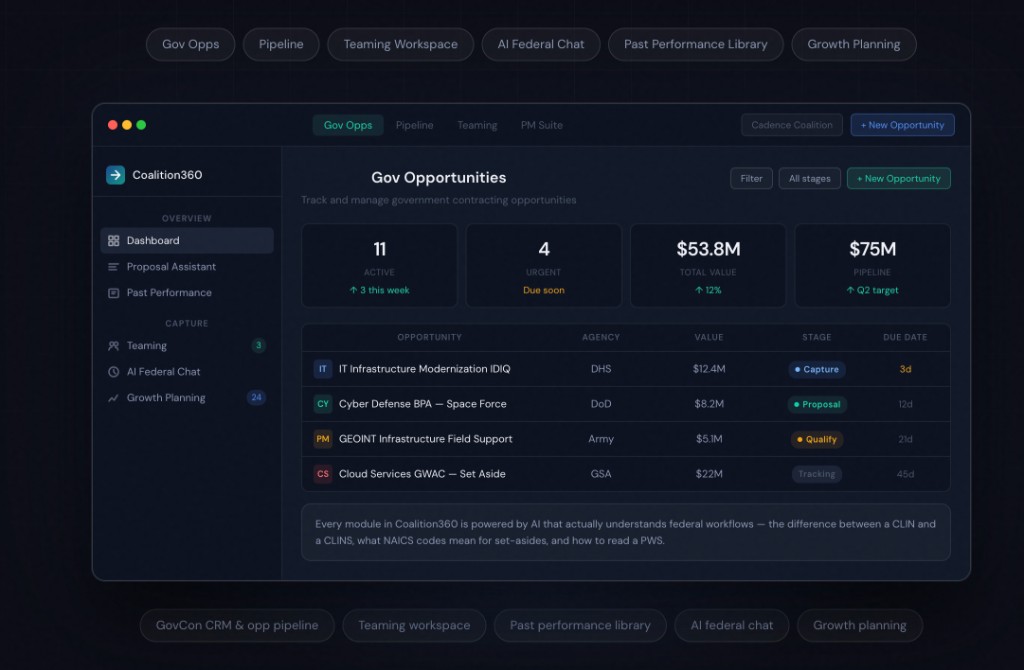The image size is (1024, 670).
Task: Click the Past Performance document icon
Action: [x=113, y=293]
